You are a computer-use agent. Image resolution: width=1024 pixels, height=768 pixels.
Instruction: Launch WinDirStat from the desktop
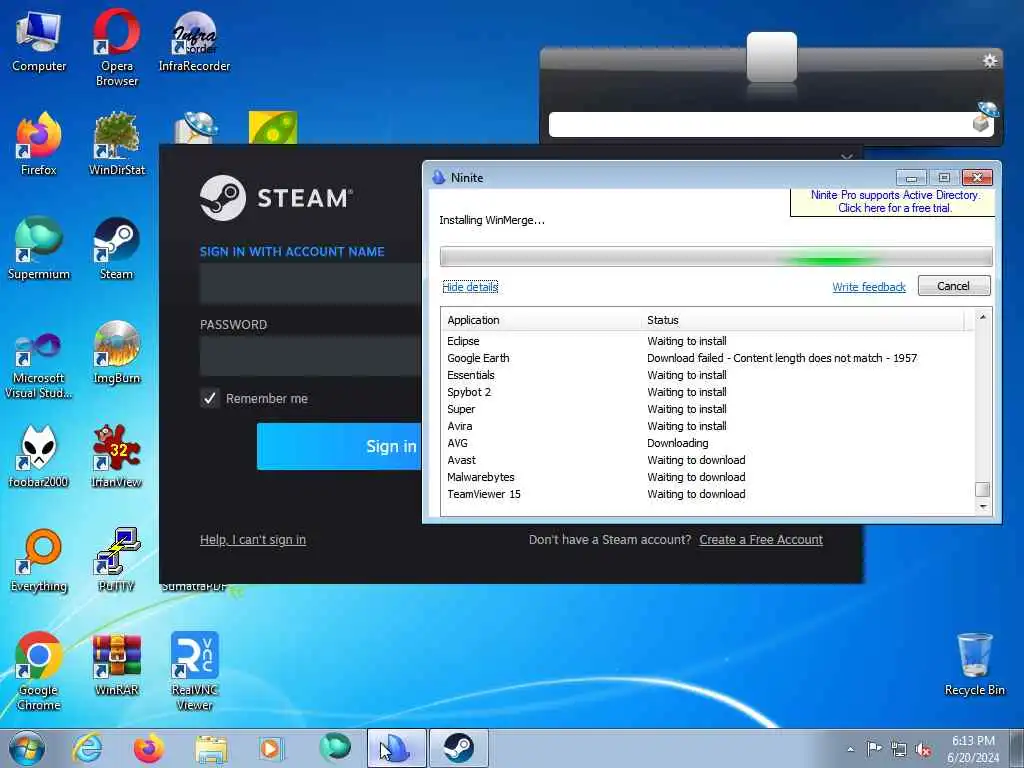click(116, 145)
